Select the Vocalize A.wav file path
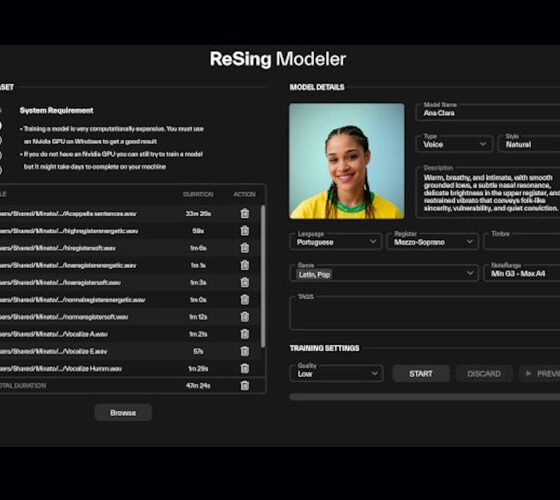 click(x=54, y=334)
